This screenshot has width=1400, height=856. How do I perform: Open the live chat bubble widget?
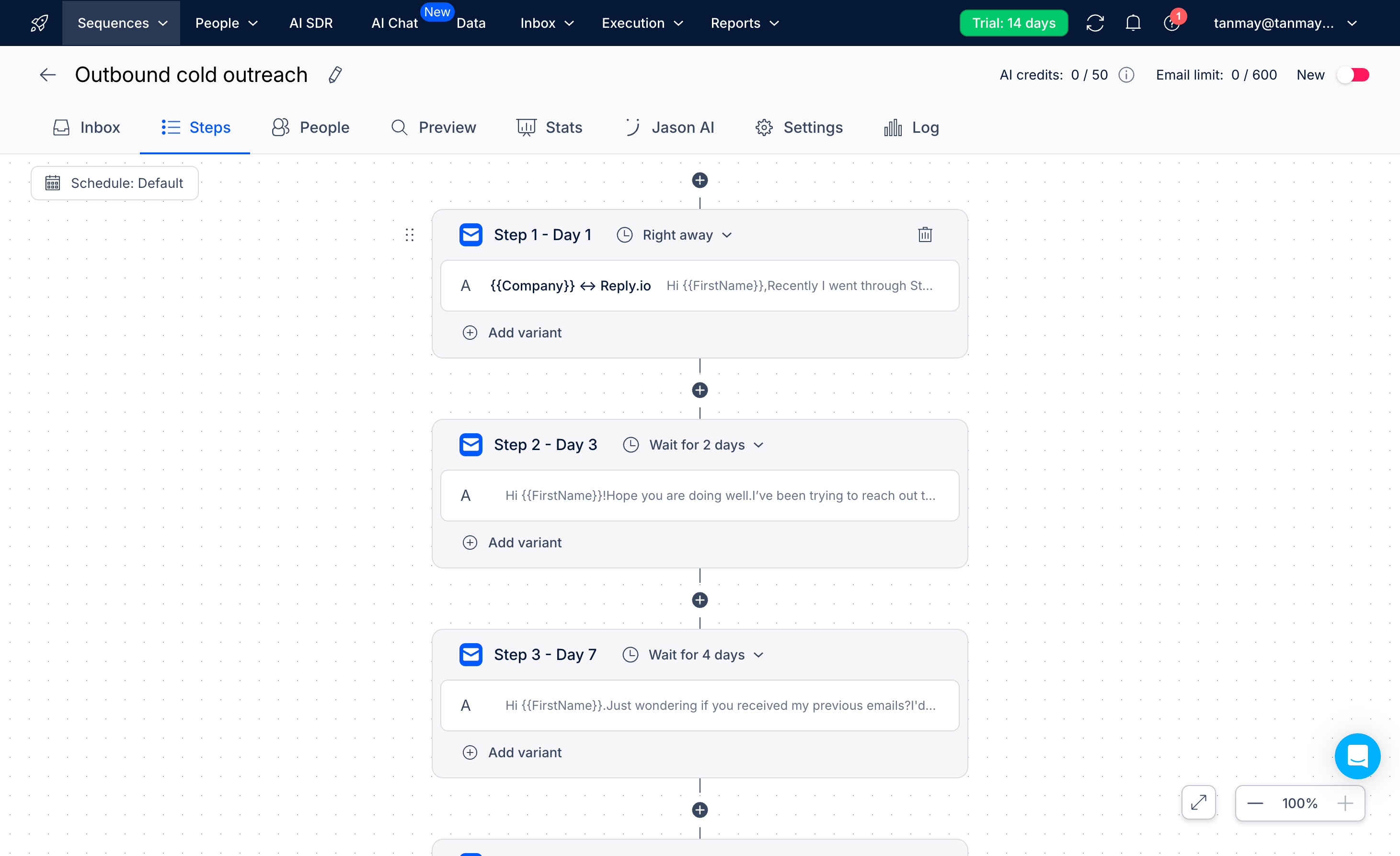coord(1357,756)
